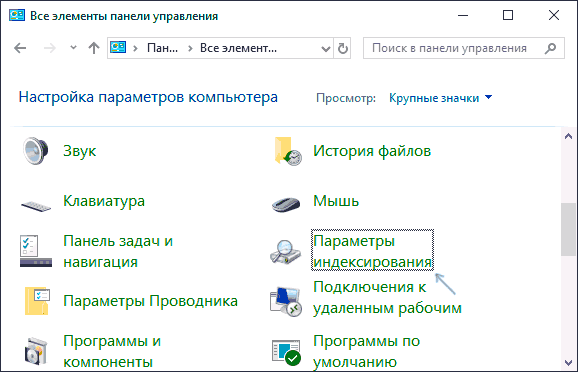Click the Клавиатура keyboard icon
The width and height of the screenshot is (578, 372).
click(x=36, y=206)
